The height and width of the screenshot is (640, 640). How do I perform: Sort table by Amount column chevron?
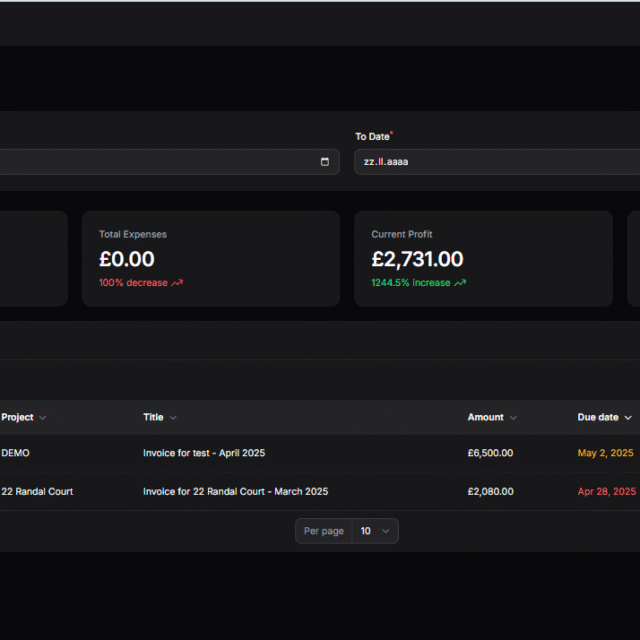(x=513, y=418)
